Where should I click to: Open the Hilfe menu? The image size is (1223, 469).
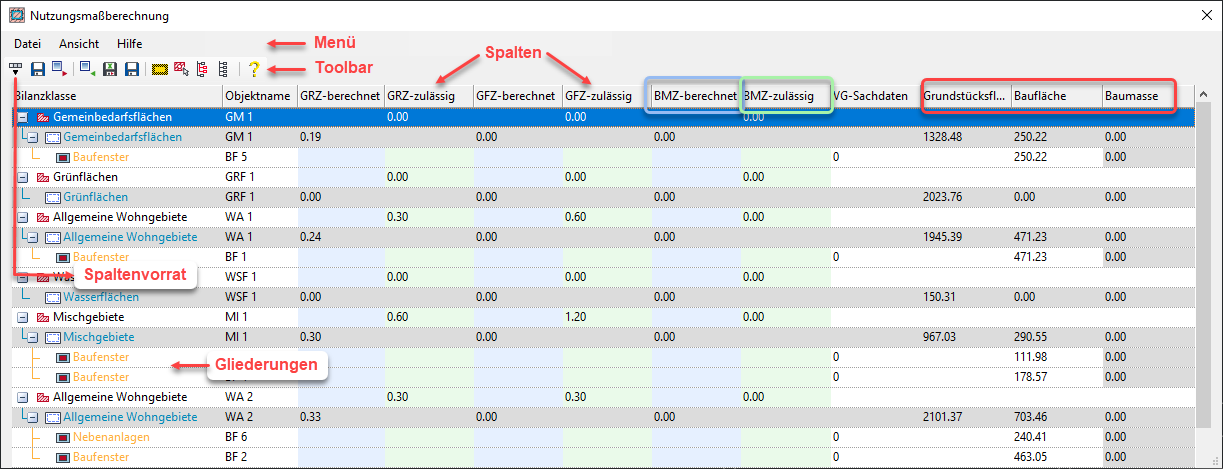(129, 44)
